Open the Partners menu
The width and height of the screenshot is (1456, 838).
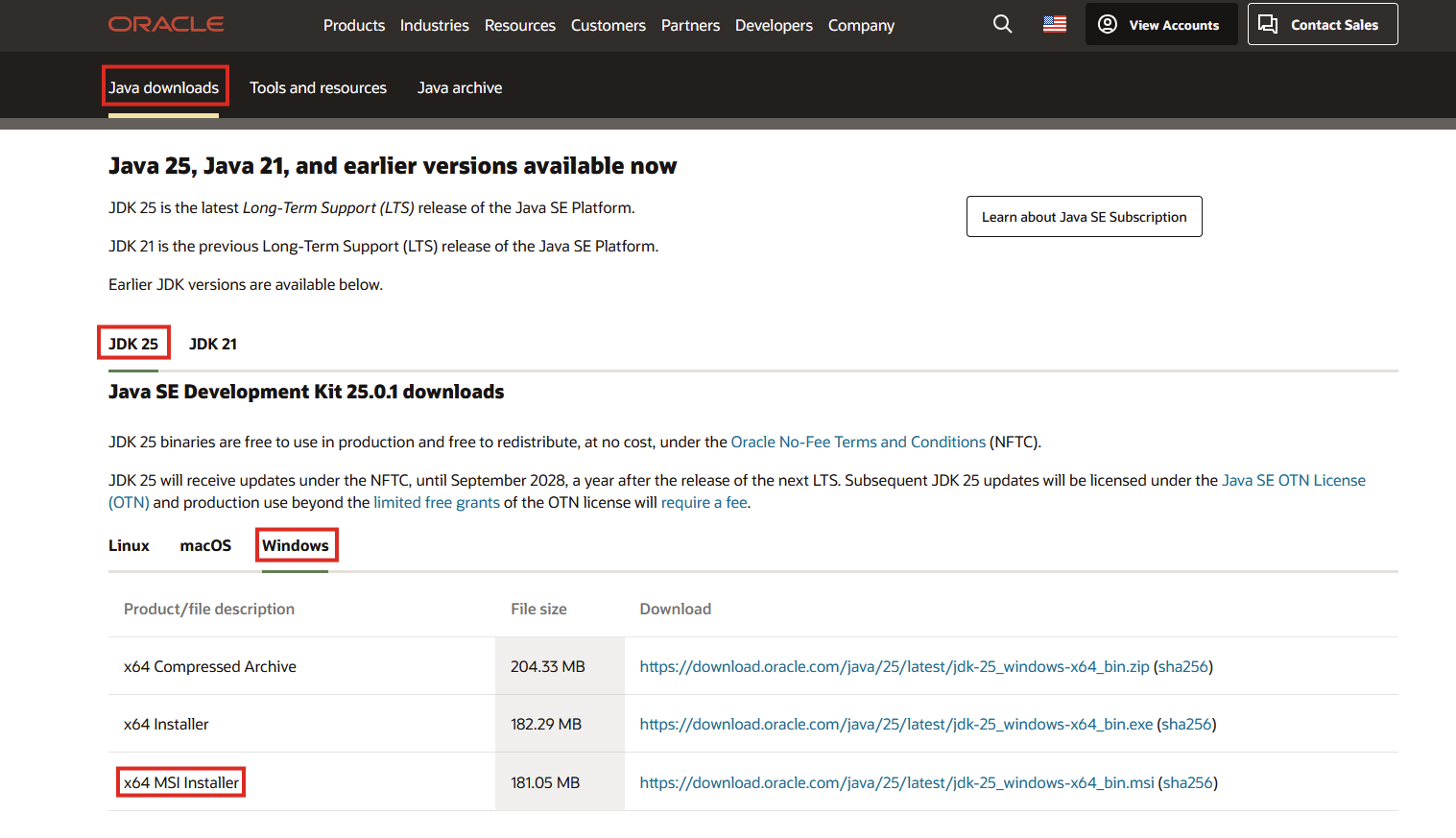coord(690,25)
